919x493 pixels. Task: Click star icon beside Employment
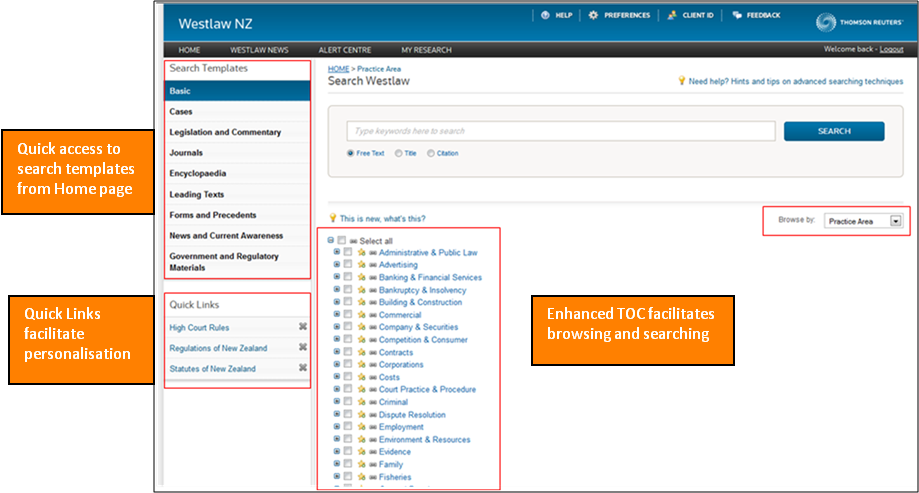point(362,426)
